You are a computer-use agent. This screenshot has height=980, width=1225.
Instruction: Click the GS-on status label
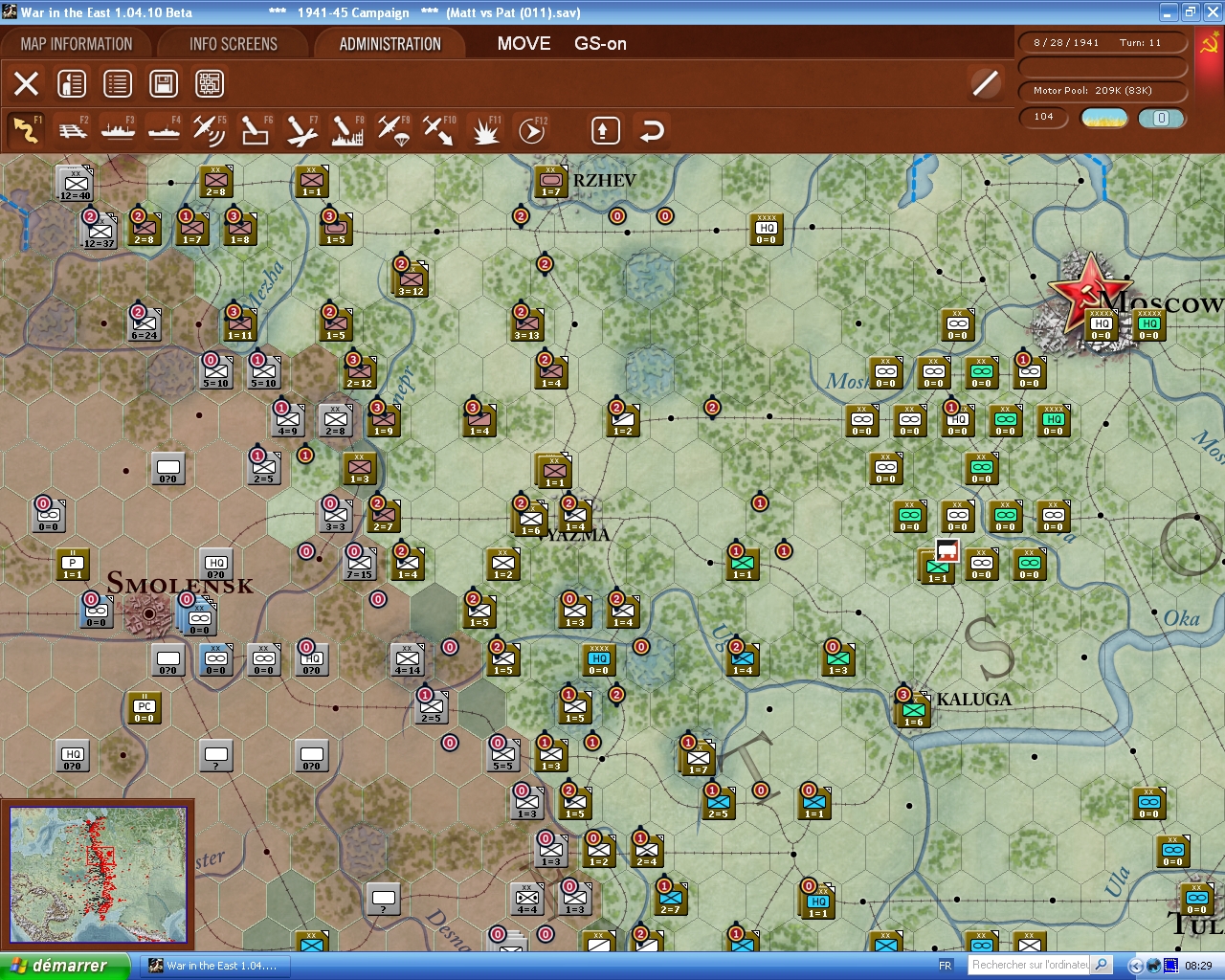pyautogui.click(x=600, y=43)
